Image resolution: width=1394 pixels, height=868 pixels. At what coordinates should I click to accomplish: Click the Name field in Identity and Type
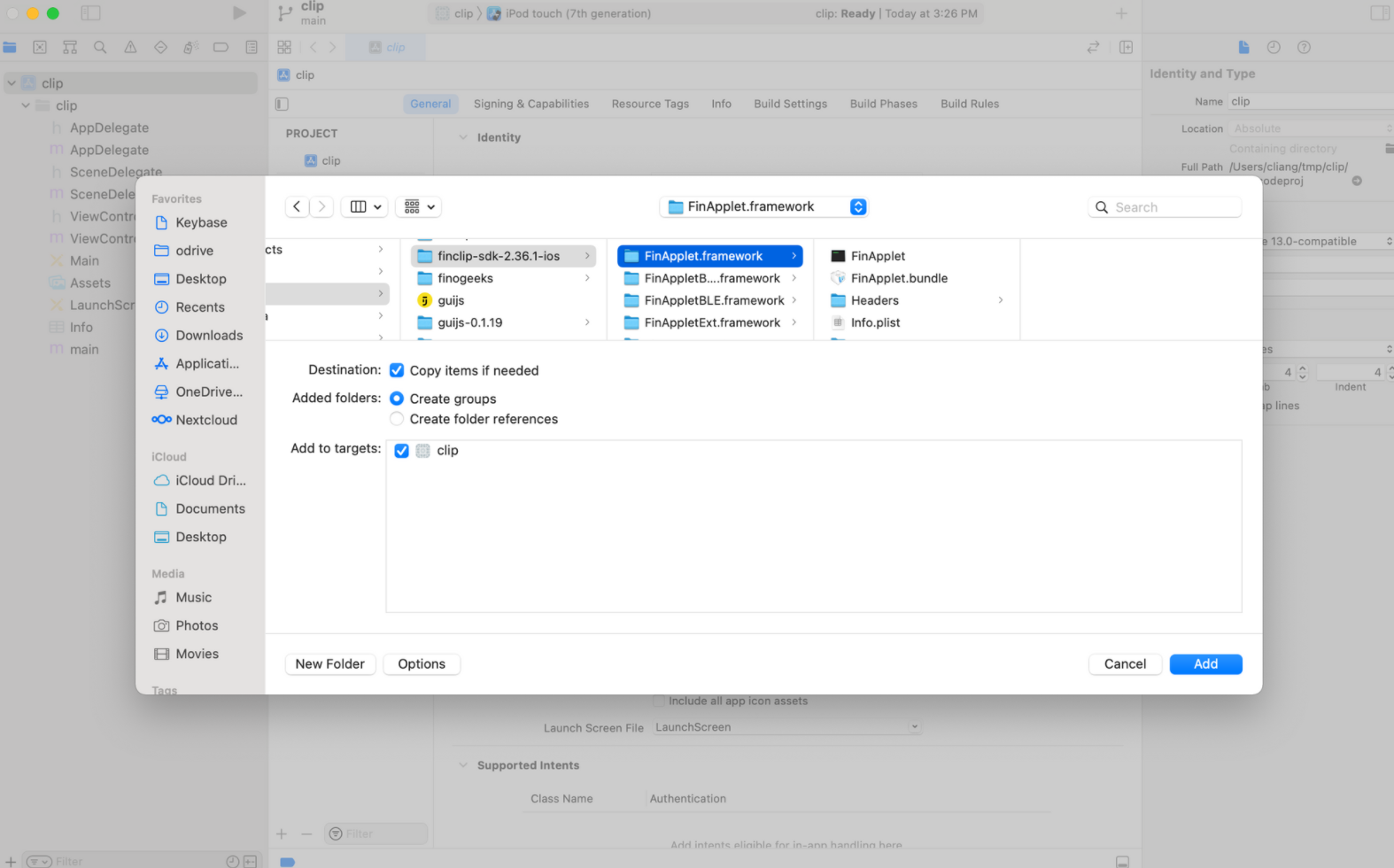tap(1312, 102)
